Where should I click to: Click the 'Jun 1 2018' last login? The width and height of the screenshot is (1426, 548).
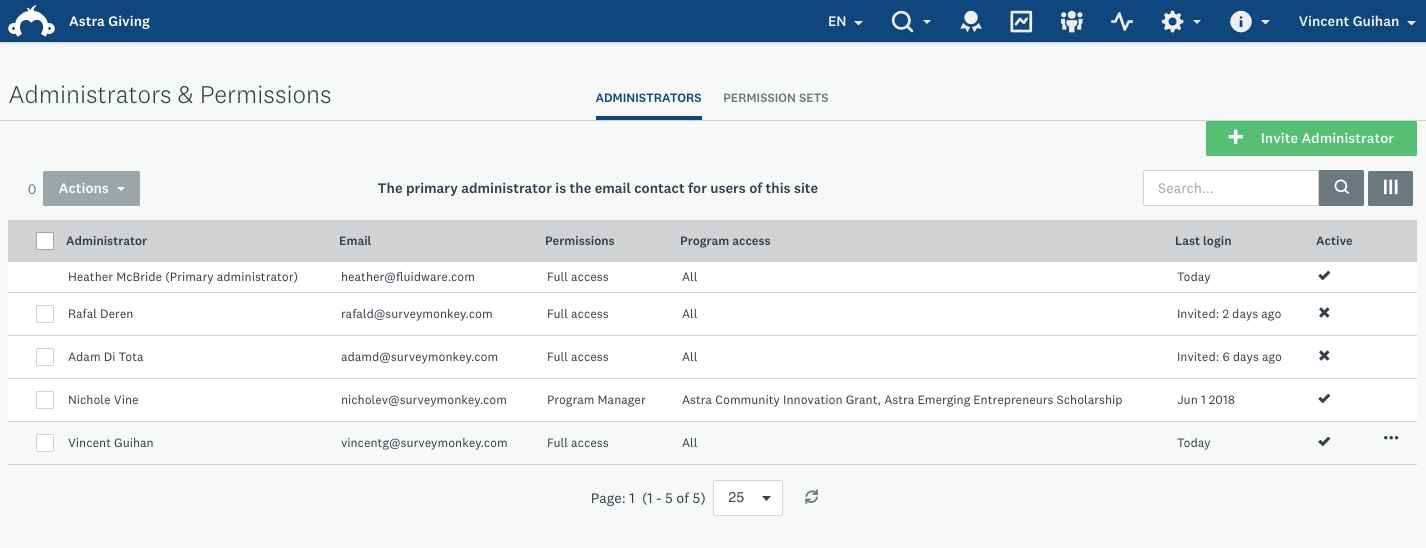tap(1206, 400)
